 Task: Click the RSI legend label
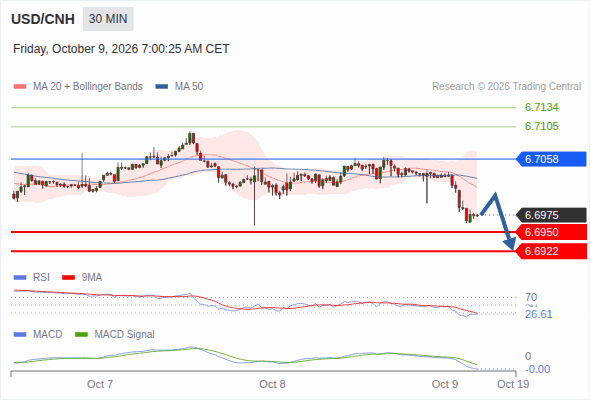[41, 278]
